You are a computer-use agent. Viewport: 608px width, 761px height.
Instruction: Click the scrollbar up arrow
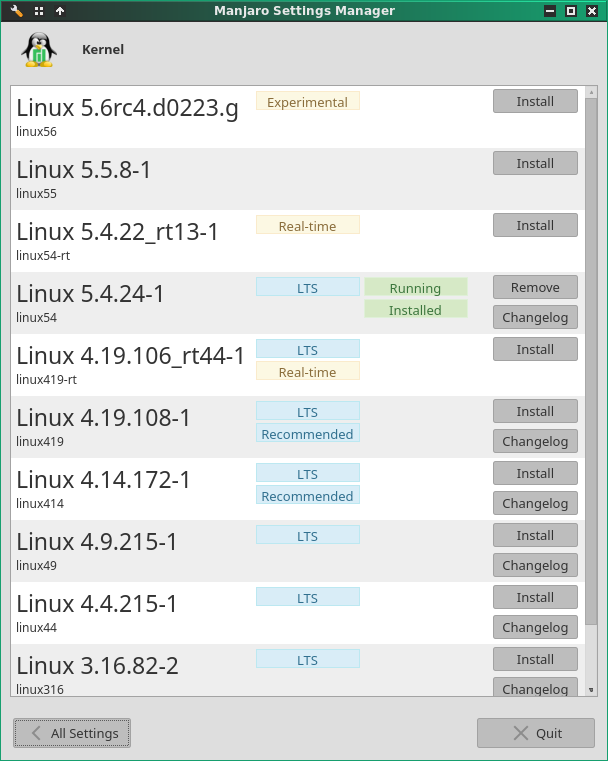591,92
